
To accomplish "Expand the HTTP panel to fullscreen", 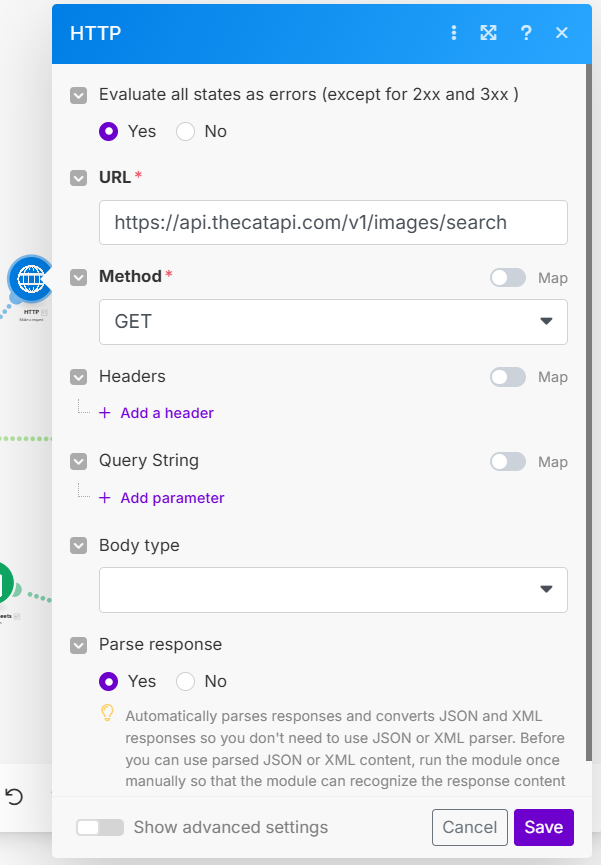I will 488,33.
